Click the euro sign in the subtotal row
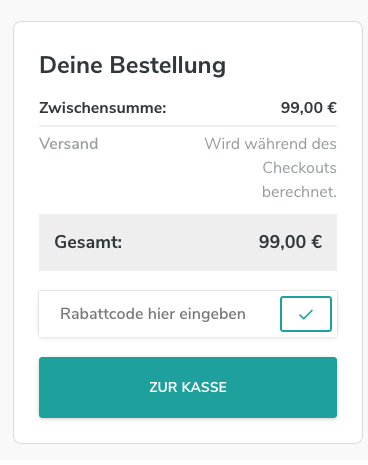368x465 pixels. tap(332, 108)
